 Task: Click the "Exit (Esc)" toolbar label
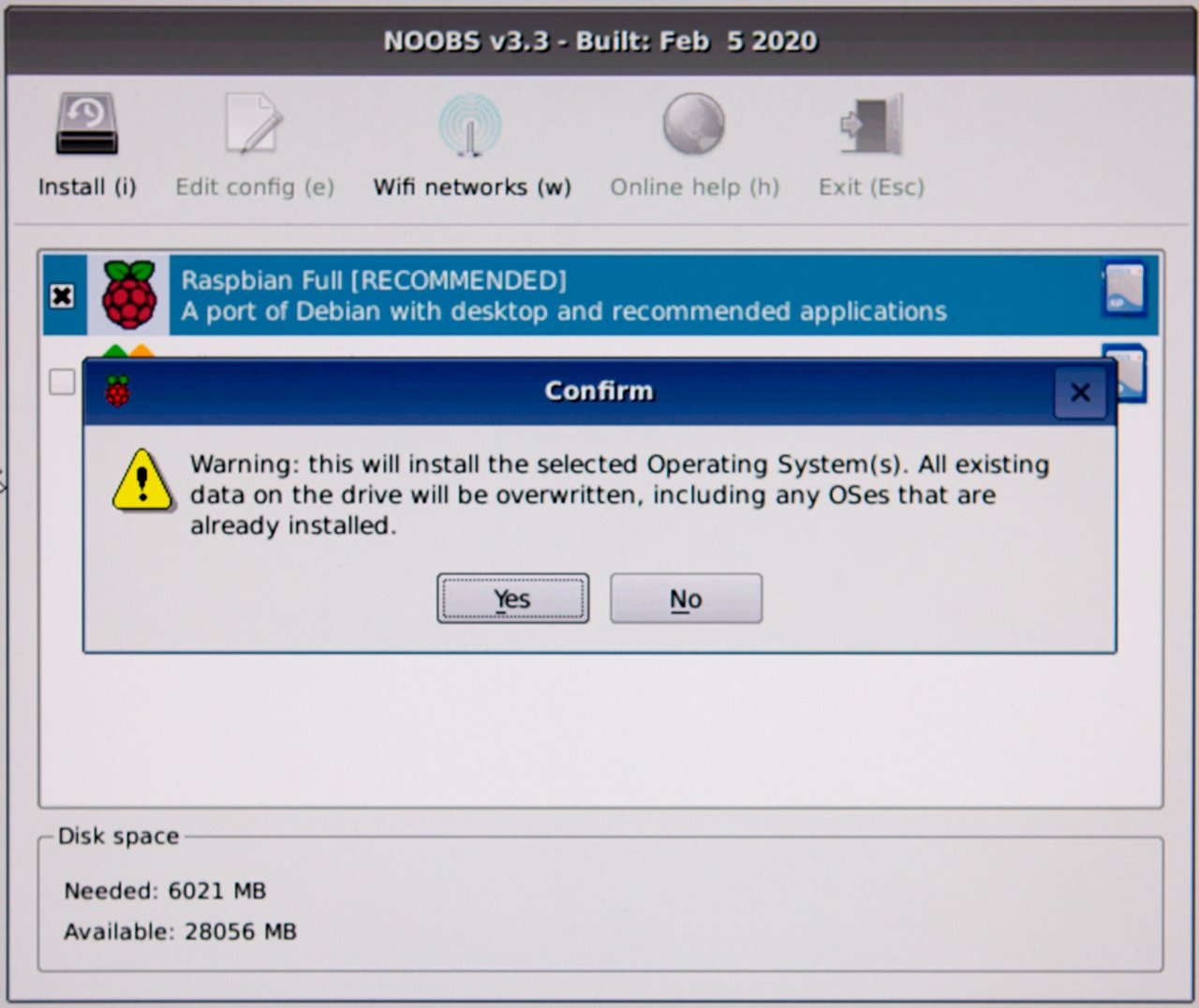871,187
